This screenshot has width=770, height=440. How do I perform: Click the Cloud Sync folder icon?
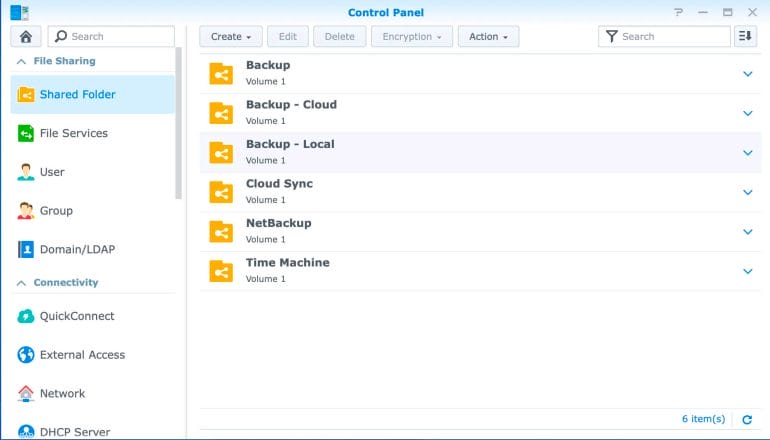pyautogui.click(x=221, y=192)
